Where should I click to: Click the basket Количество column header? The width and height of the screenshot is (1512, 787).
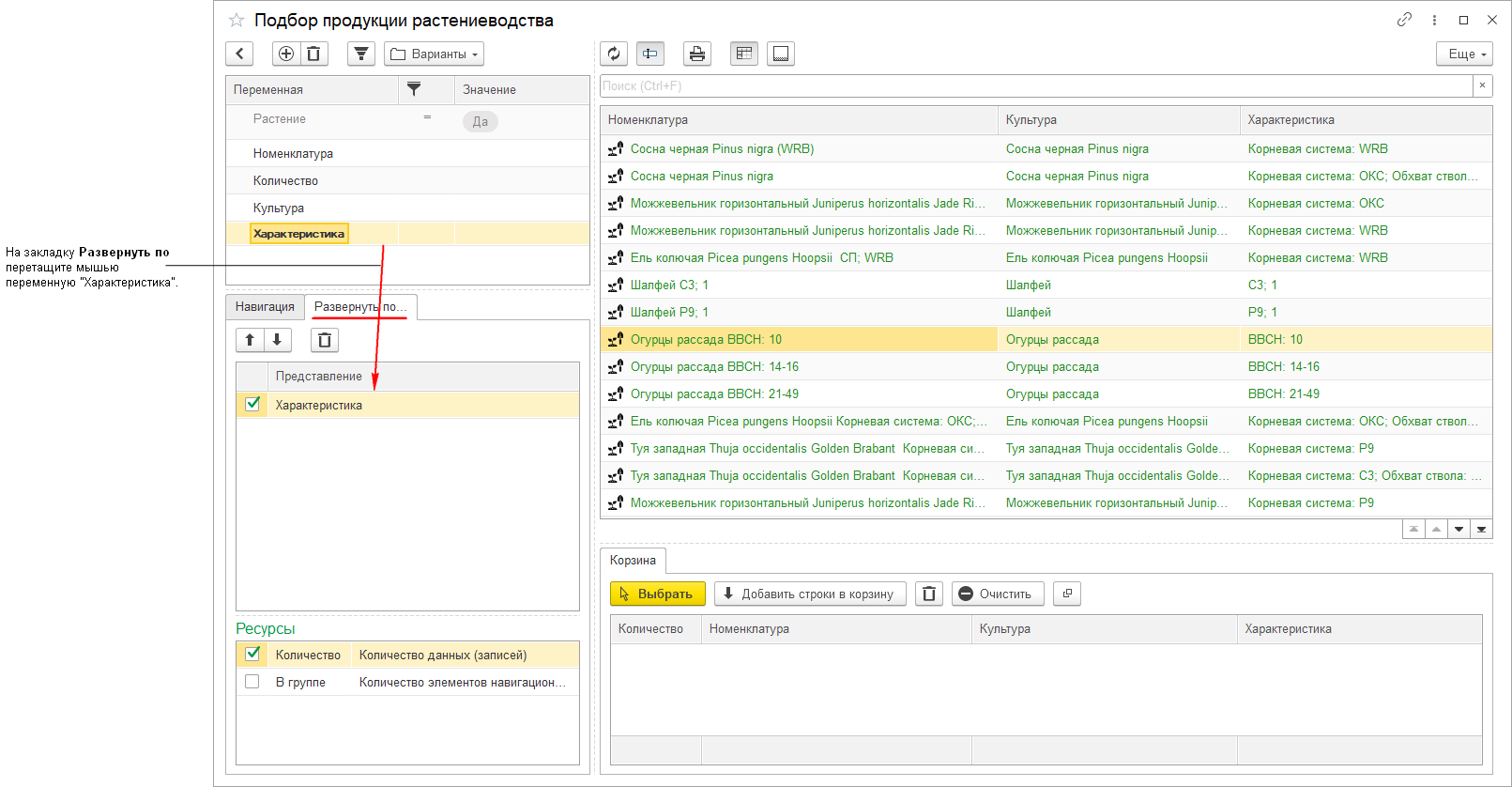[655, 629]
